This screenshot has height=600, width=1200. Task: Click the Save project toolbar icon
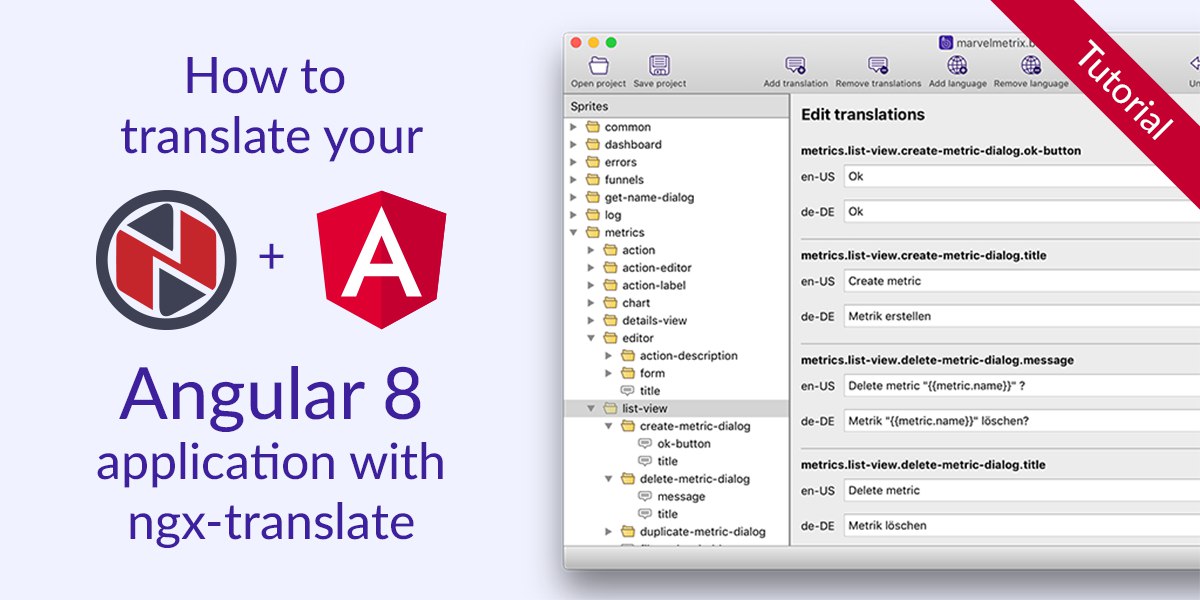659,66
